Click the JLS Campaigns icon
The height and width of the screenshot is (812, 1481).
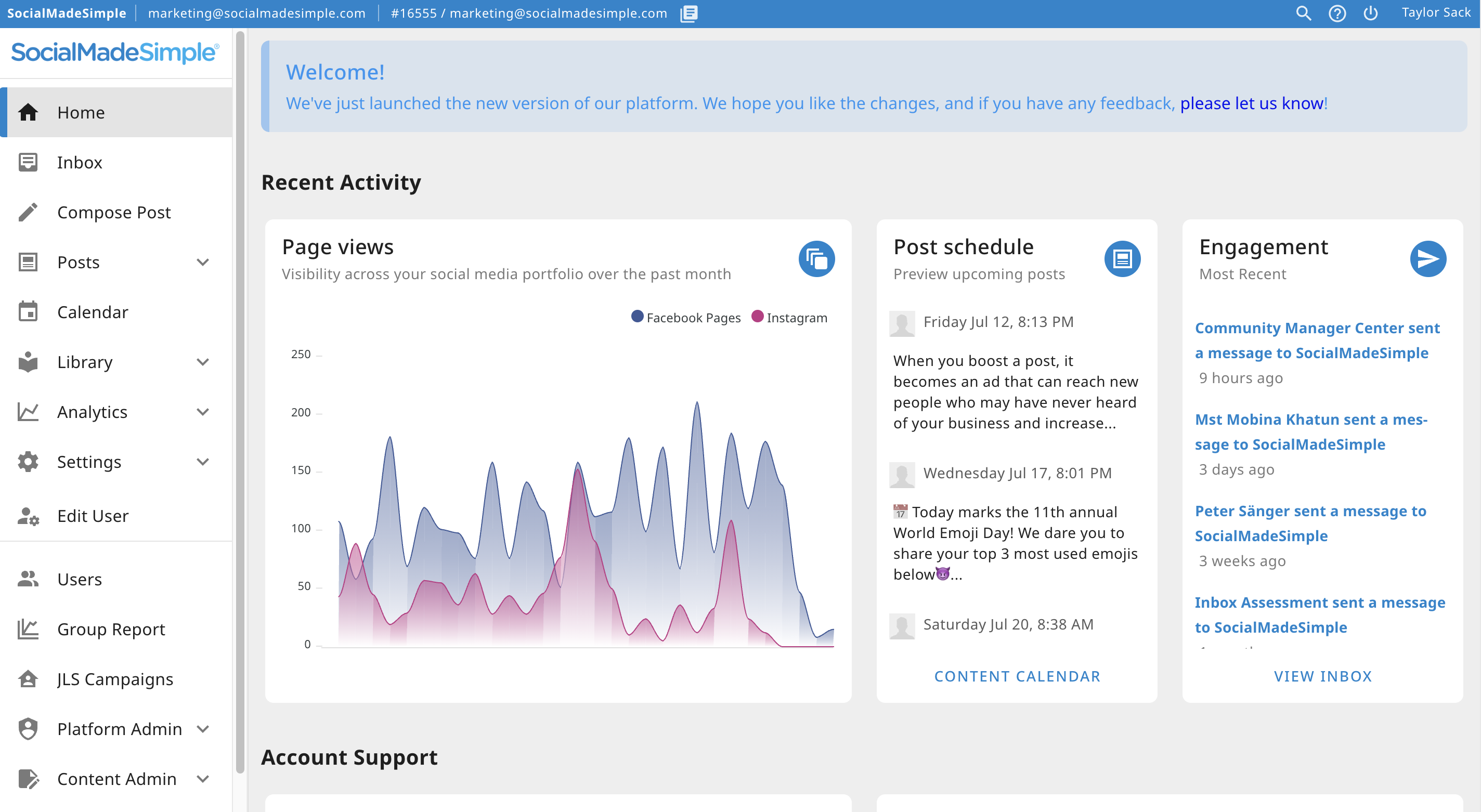coord(28,679)
